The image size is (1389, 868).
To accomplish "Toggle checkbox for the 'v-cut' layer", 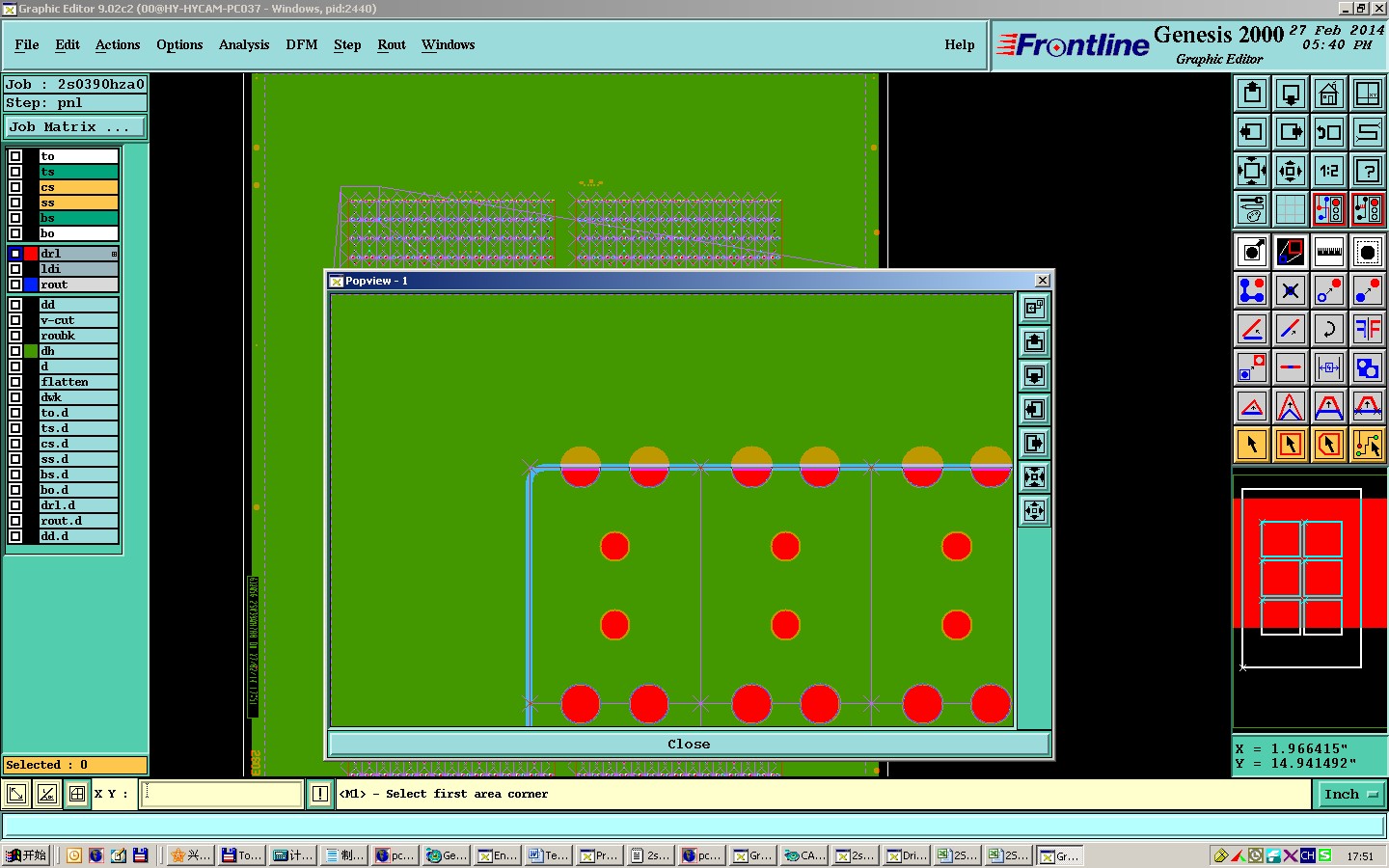I will pos(15,320).
